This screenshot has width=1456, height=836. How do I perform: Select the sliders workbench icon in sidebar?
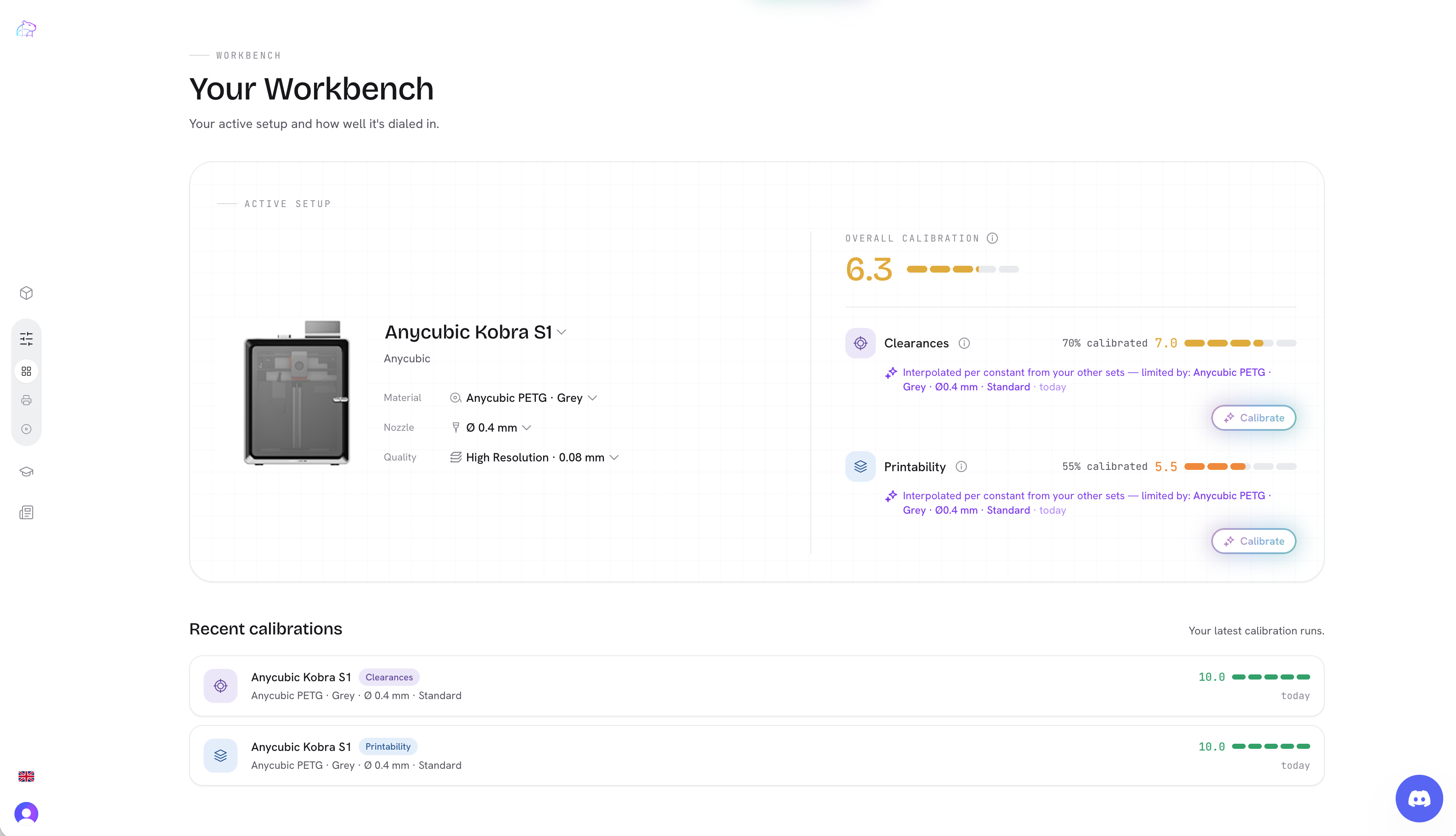(x=26, y=339)
